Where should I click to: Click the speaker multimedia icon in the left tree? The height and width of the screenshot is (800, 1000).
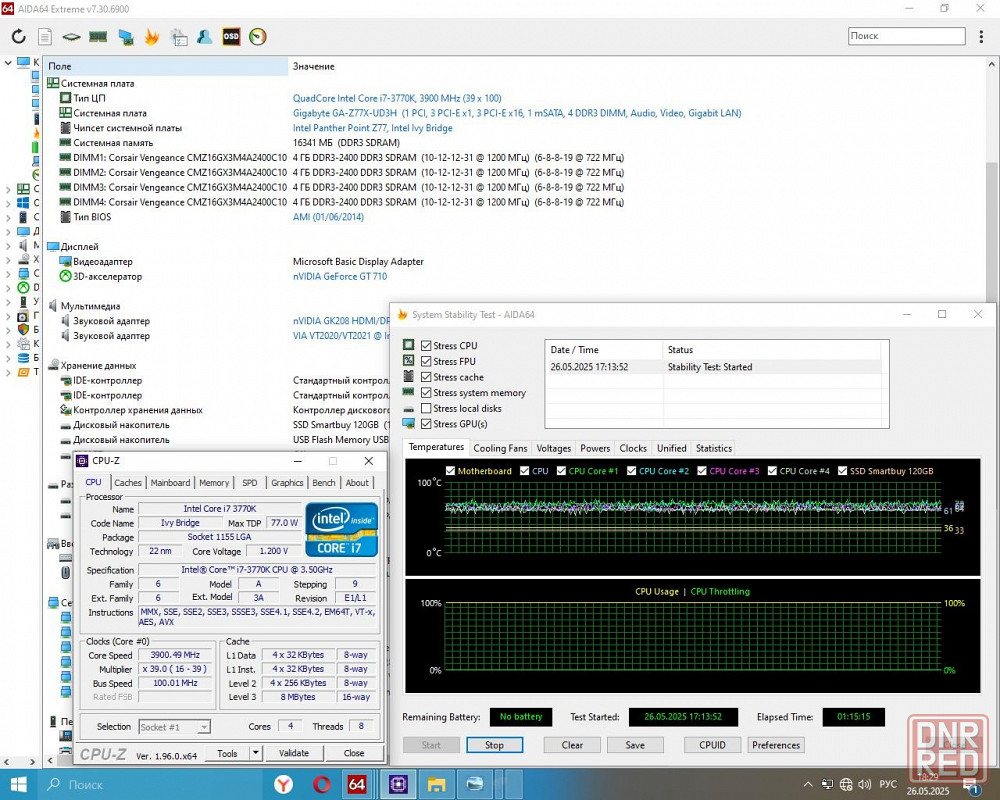pos(23,245)
